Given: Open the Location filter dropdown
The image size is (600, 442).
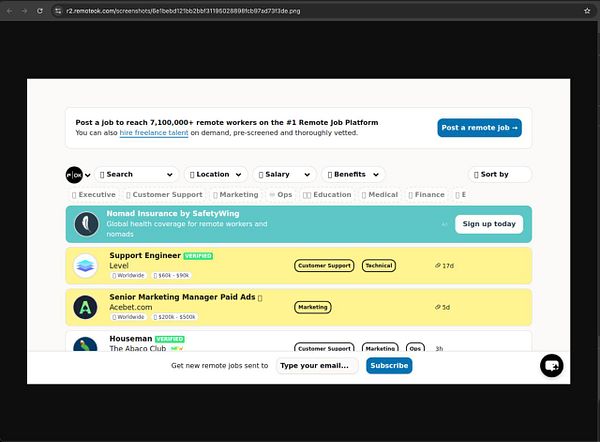Looking at the screenshot, I should 216,175.
